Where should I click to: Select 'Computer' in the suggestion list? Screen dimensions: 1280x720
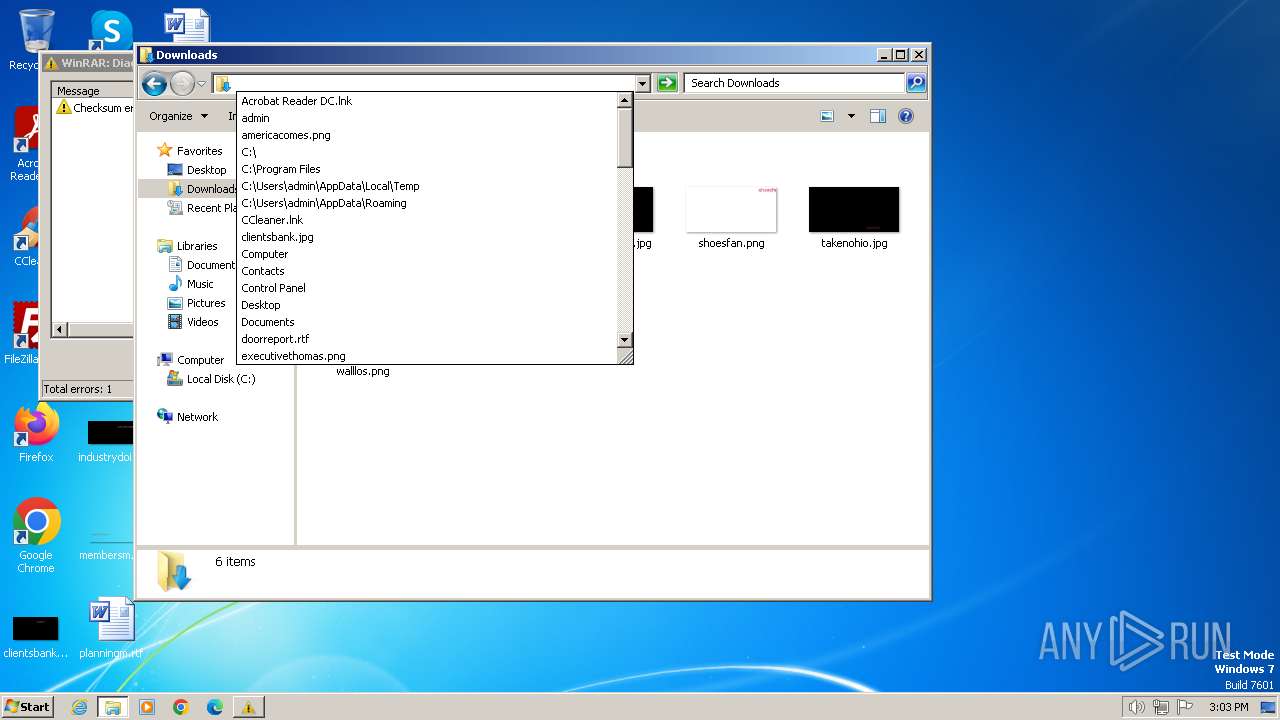[x=427, y=254]
